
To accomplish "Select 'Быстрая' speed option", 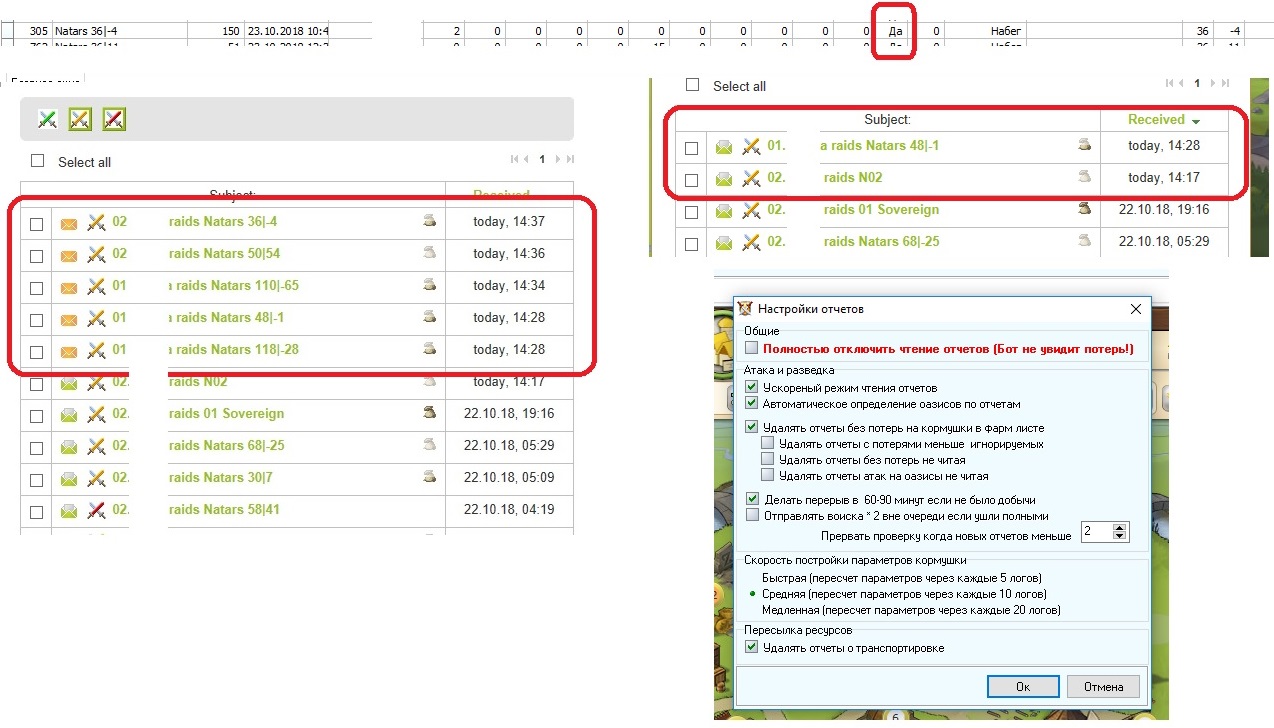I will click(x=901, y=578).
